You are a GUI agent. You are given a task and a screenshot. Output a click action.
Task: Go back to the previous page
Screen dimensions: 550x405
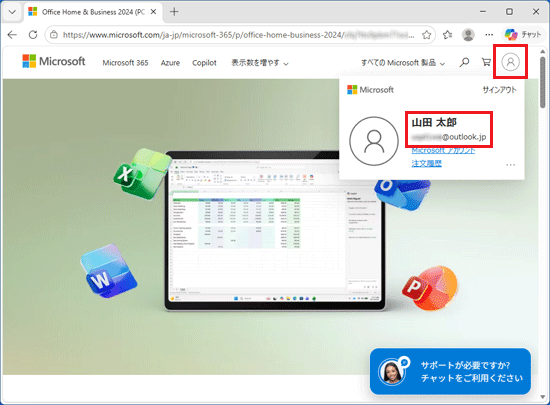click(x=12, y=35)
